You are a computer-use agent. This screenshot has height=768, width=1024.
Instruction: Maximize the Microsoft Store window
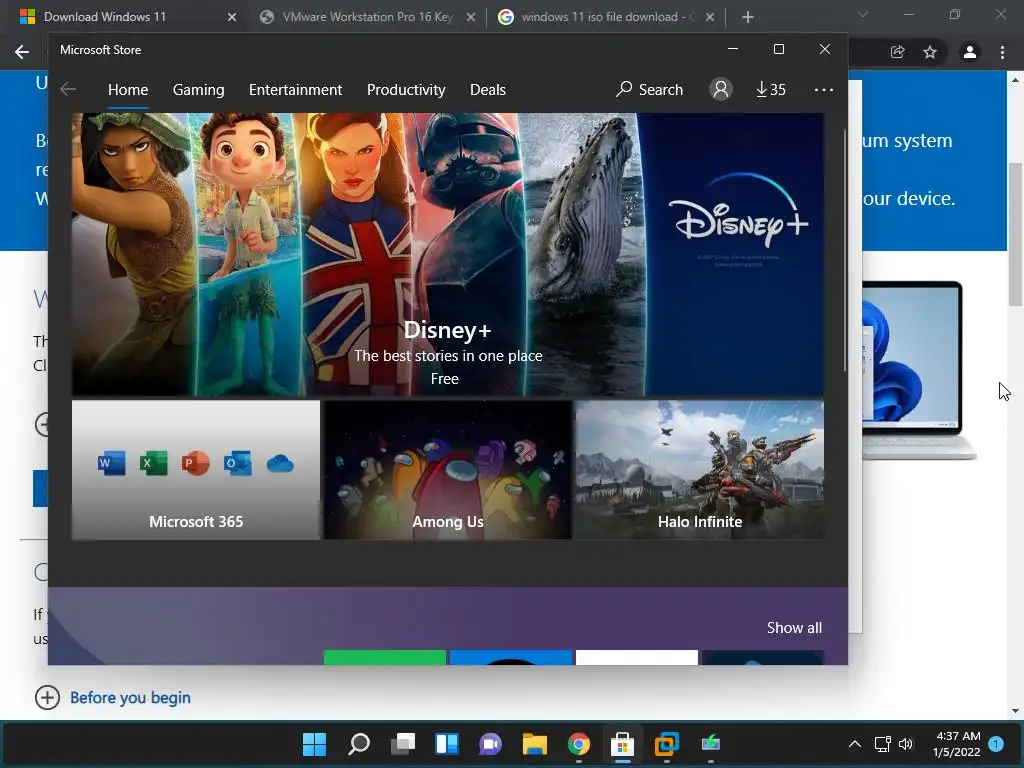778,50
